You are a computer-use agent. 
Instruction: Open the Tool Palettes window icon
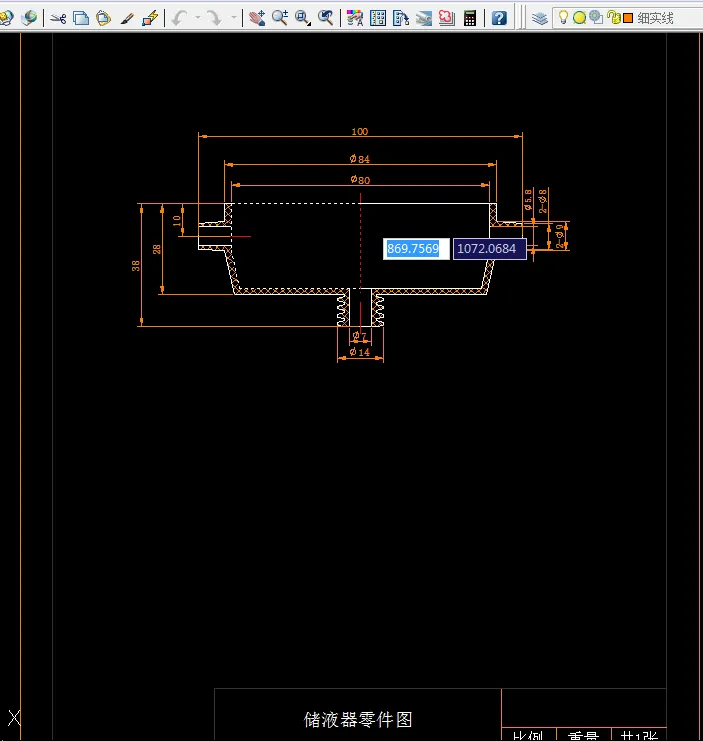click(401, 18)
